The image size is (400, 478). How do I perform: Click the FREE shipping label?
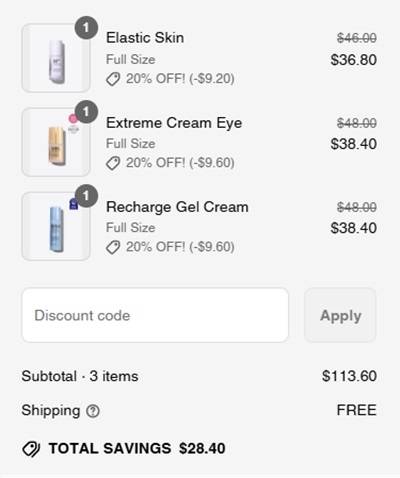pos(357,410)
